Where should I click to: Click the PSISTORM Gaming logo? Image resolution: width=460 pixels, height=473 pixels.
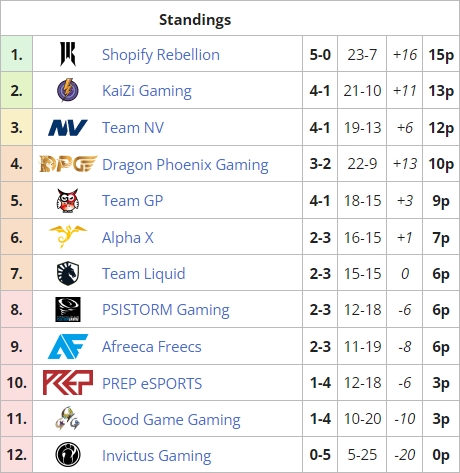click(x=68, y=309)
